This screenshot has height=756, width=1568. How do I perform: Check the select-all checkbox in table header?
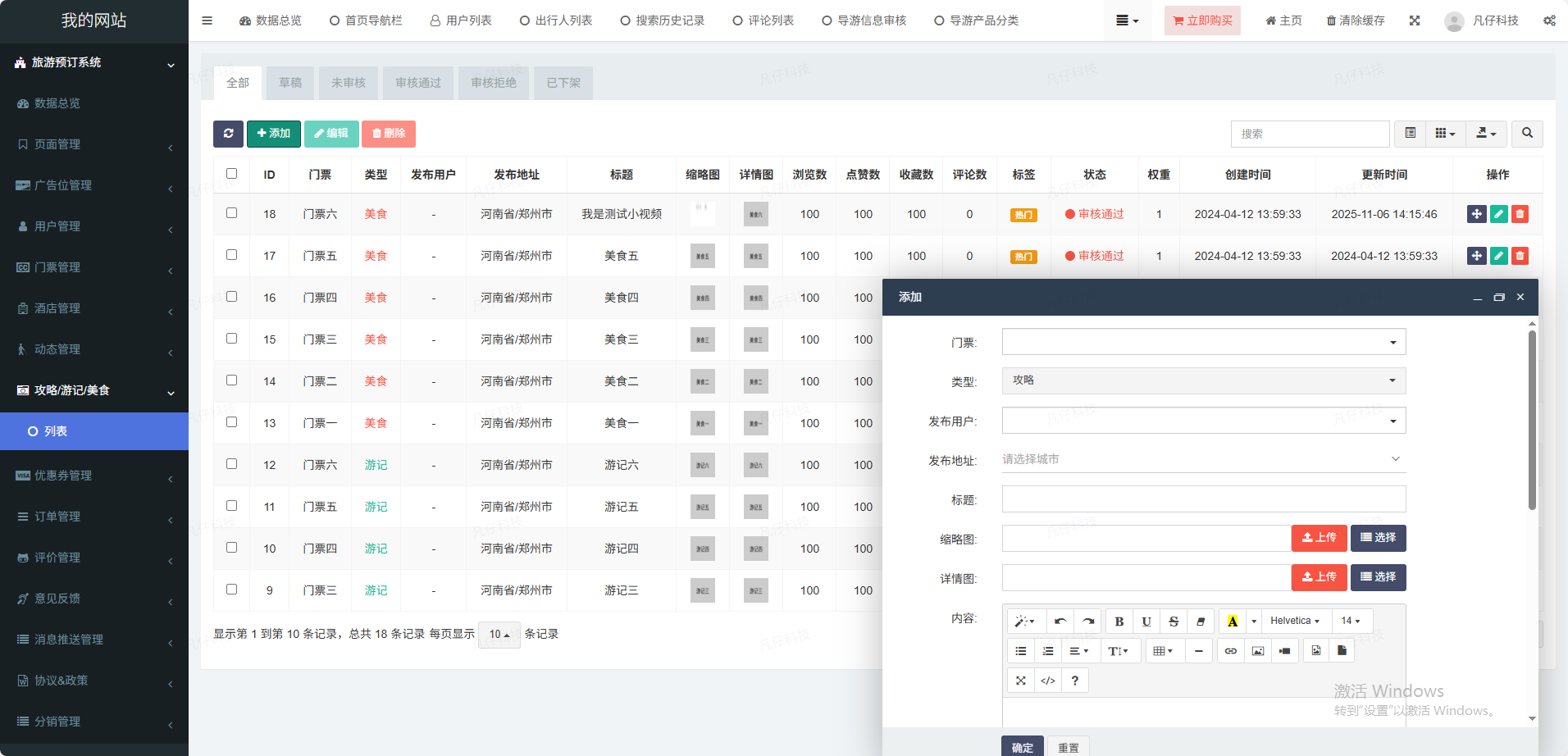click(231, 174)
